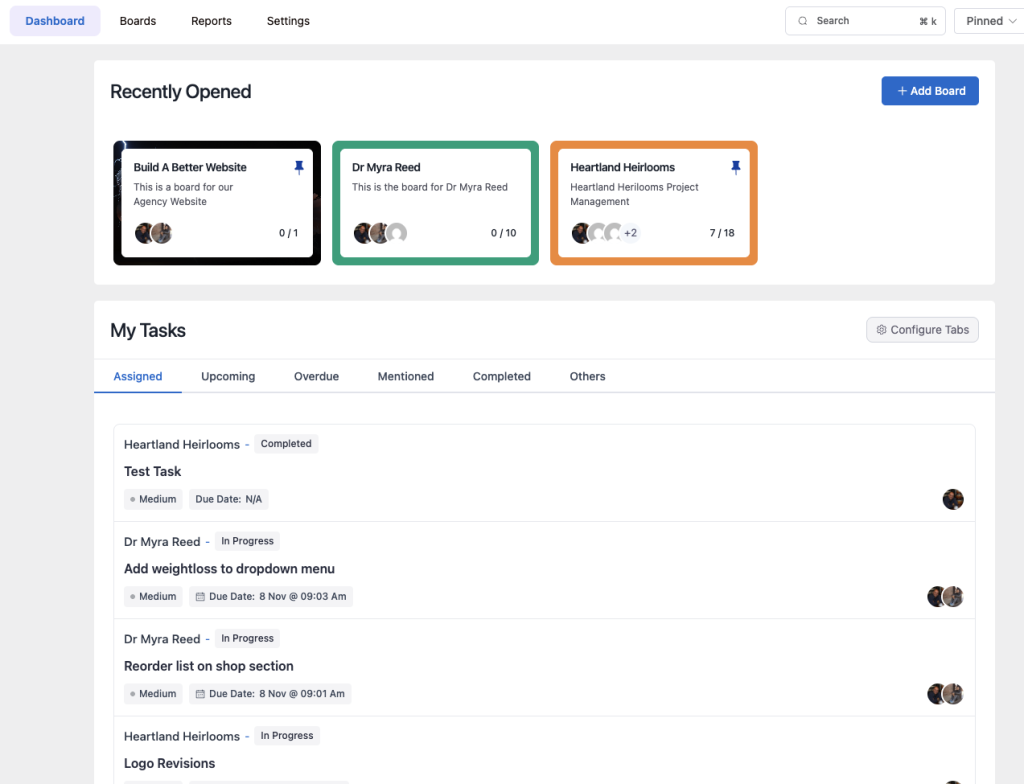Click into the Search field
Image resolution: width=1024 pixels, height=784 pixels.
[860, 21]
